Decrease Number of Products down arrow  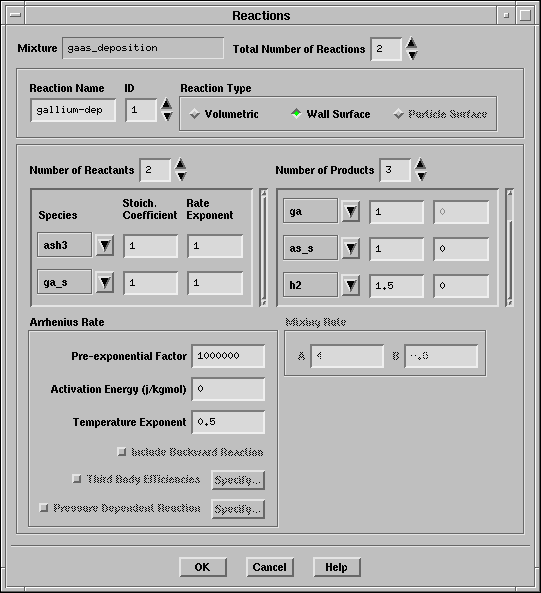click(420, 176)
